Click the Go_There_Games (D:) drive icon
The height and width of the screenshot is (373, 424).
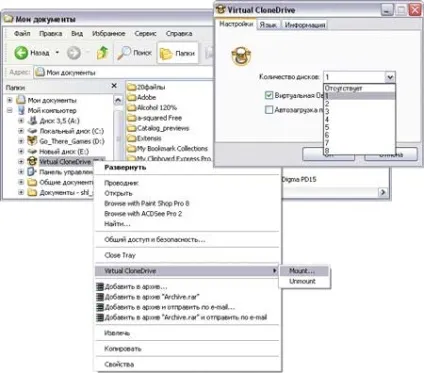[32, 141]
